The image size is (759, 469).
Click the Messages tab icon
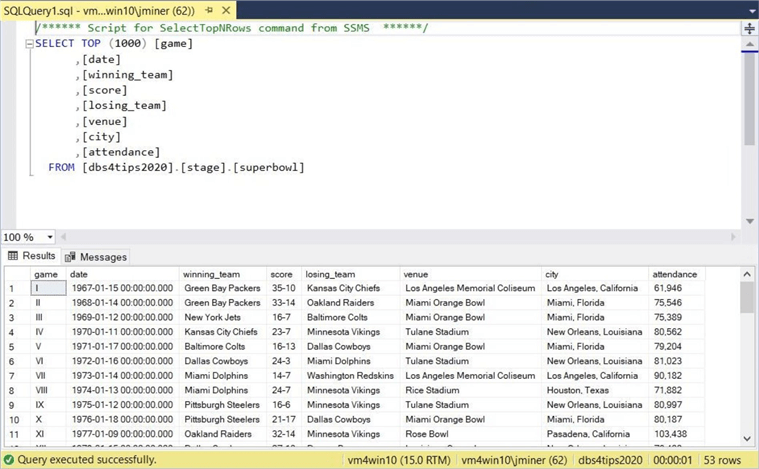(x=70, y=257)
